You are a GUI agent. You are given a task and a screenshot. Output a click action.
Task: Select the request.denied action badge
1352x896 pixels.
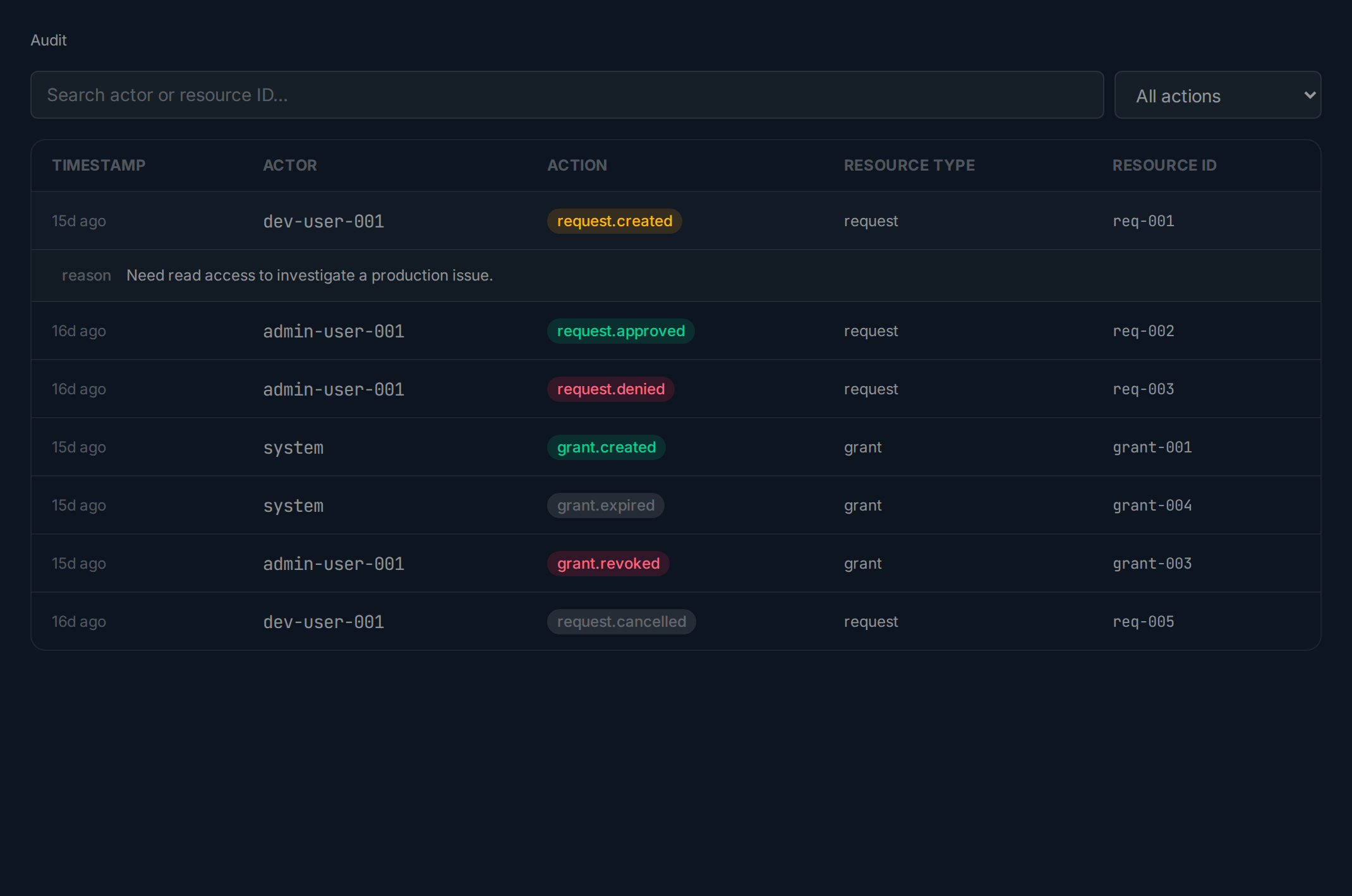click(x=610, y=389)
